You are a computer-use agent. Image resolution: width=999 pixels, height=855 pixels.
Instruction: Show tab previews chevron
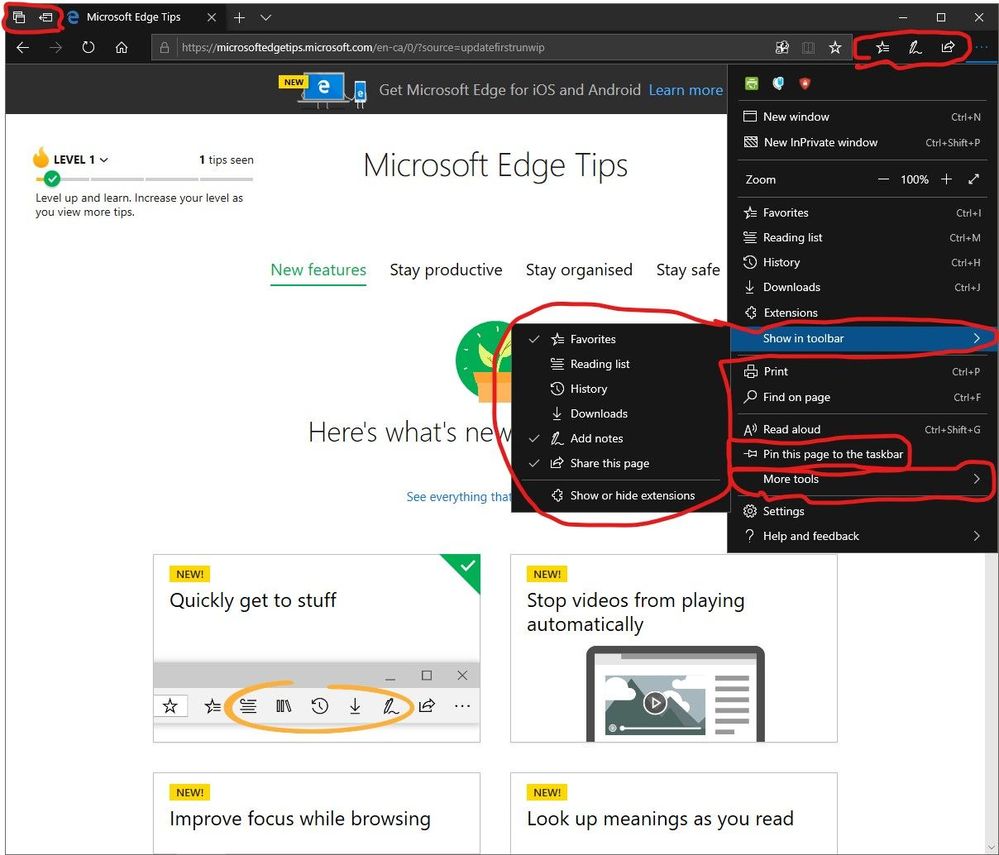pyautogui.click(x=266, y=18)
